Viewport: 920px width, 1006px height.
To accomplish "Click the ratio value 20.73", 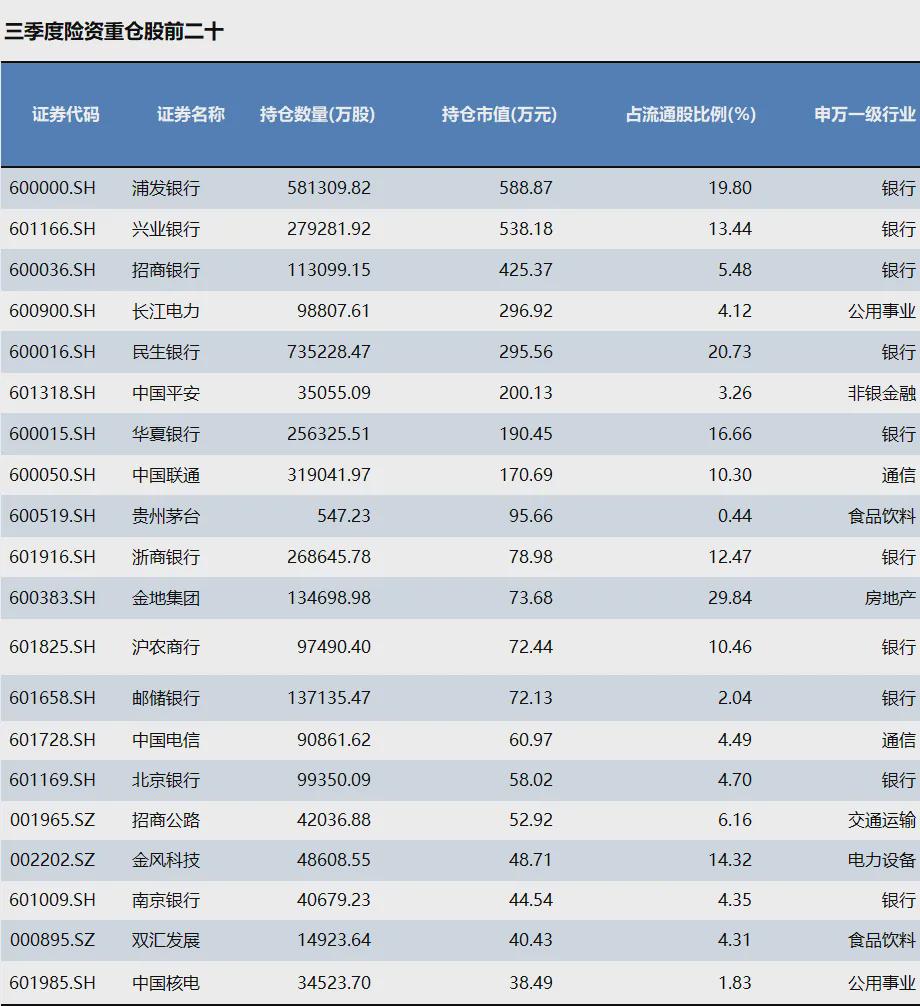I will click(729, 352).
